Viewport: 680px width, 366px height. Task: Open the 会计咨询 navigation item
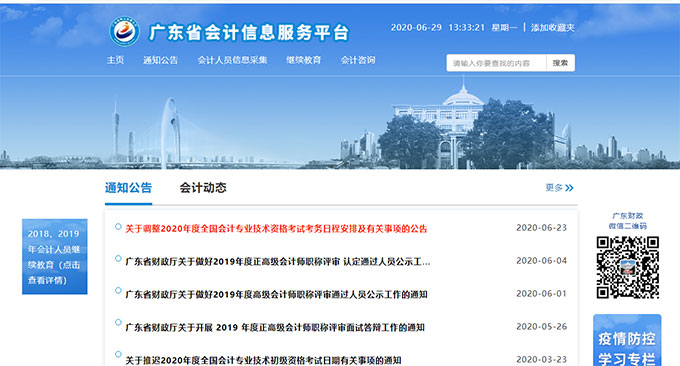tap(358, 60)
